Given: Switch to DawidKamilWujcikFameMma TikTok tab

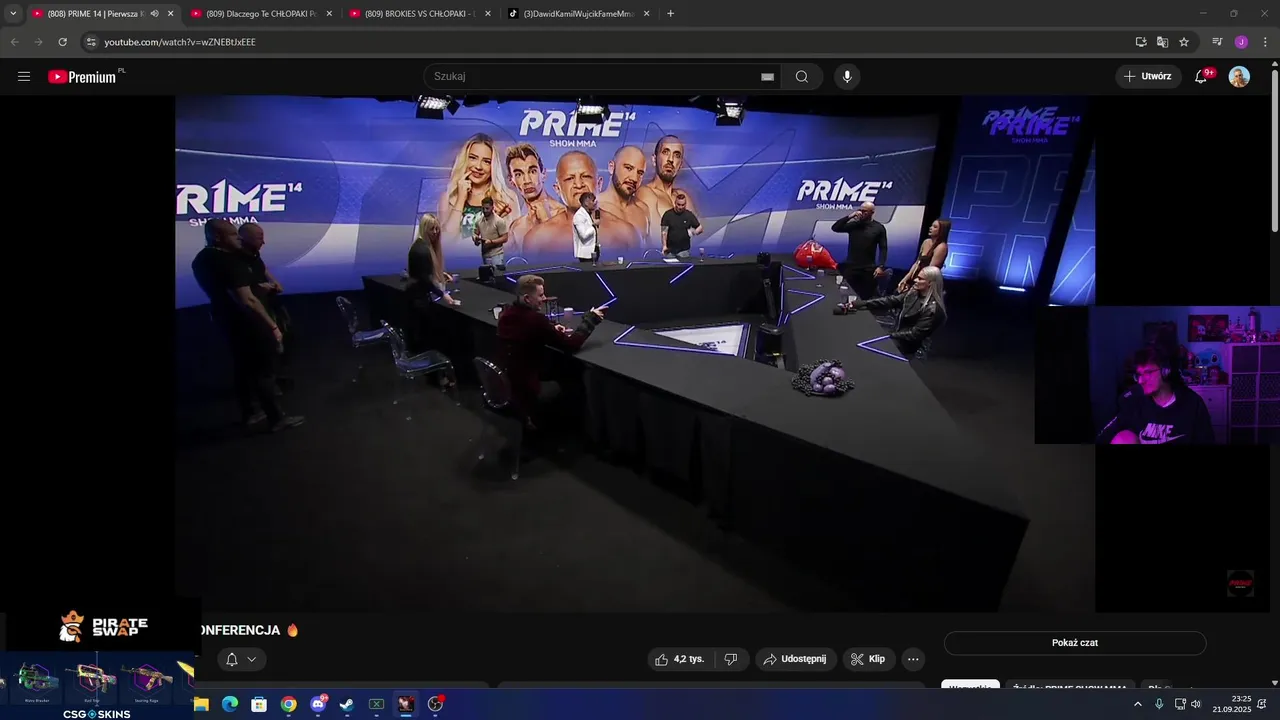Looking at the screenshot, I should tap(578, 14).
